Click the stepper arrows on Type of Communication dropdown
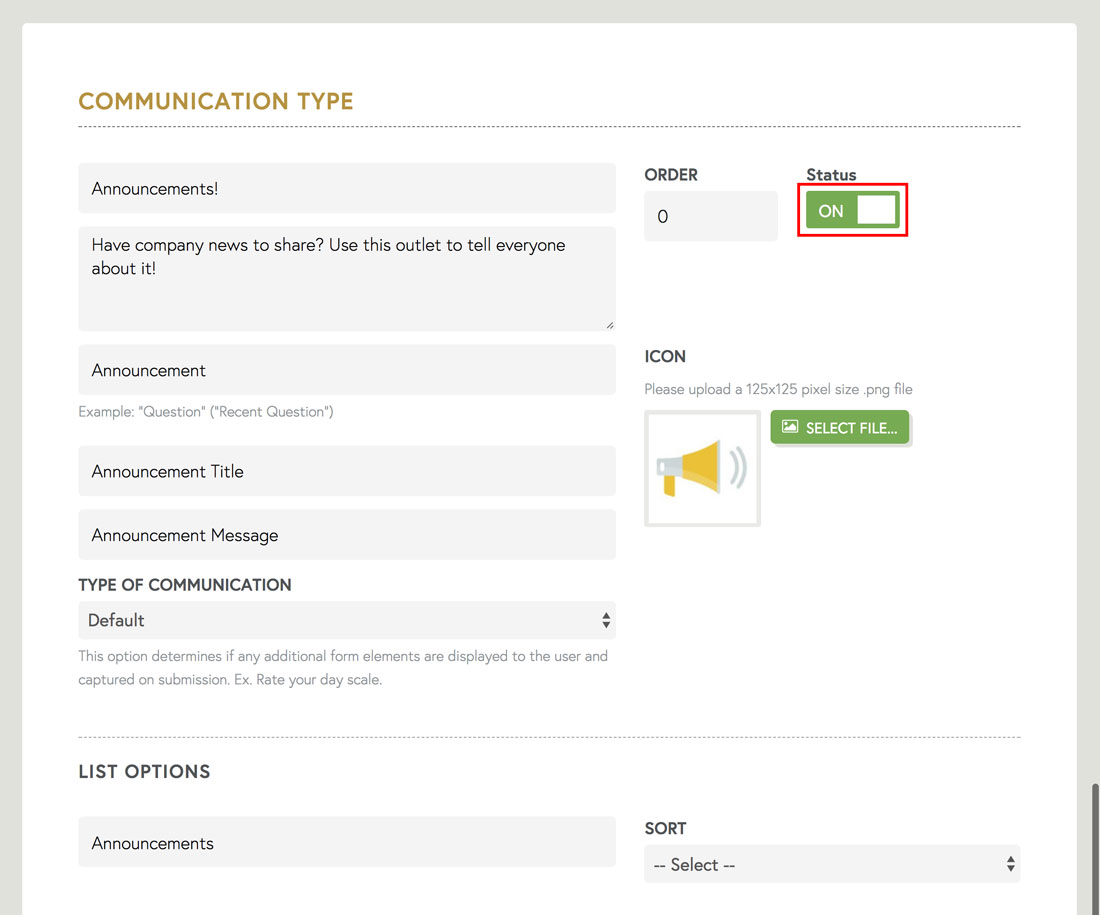This screenshot has height=915, width=1100. [605, 620]
